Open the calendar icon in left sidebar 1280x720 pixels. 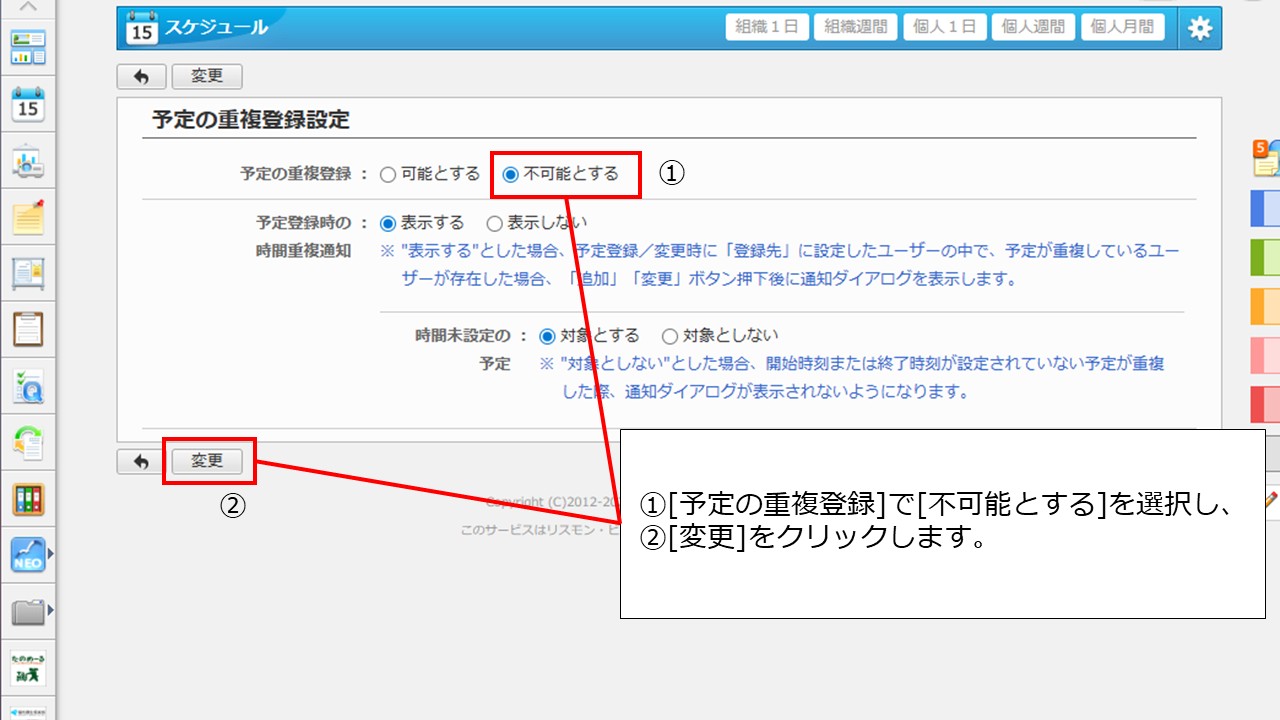pos(28,103)
